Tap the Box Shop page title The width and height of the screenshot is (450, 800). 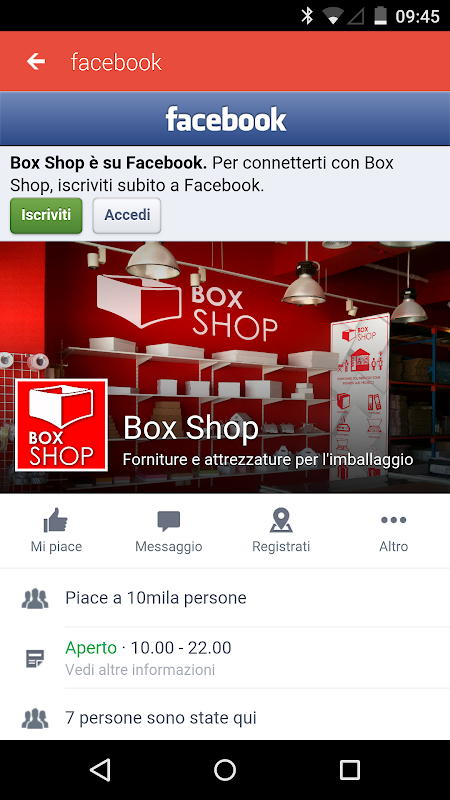click(x=191, y=428)
